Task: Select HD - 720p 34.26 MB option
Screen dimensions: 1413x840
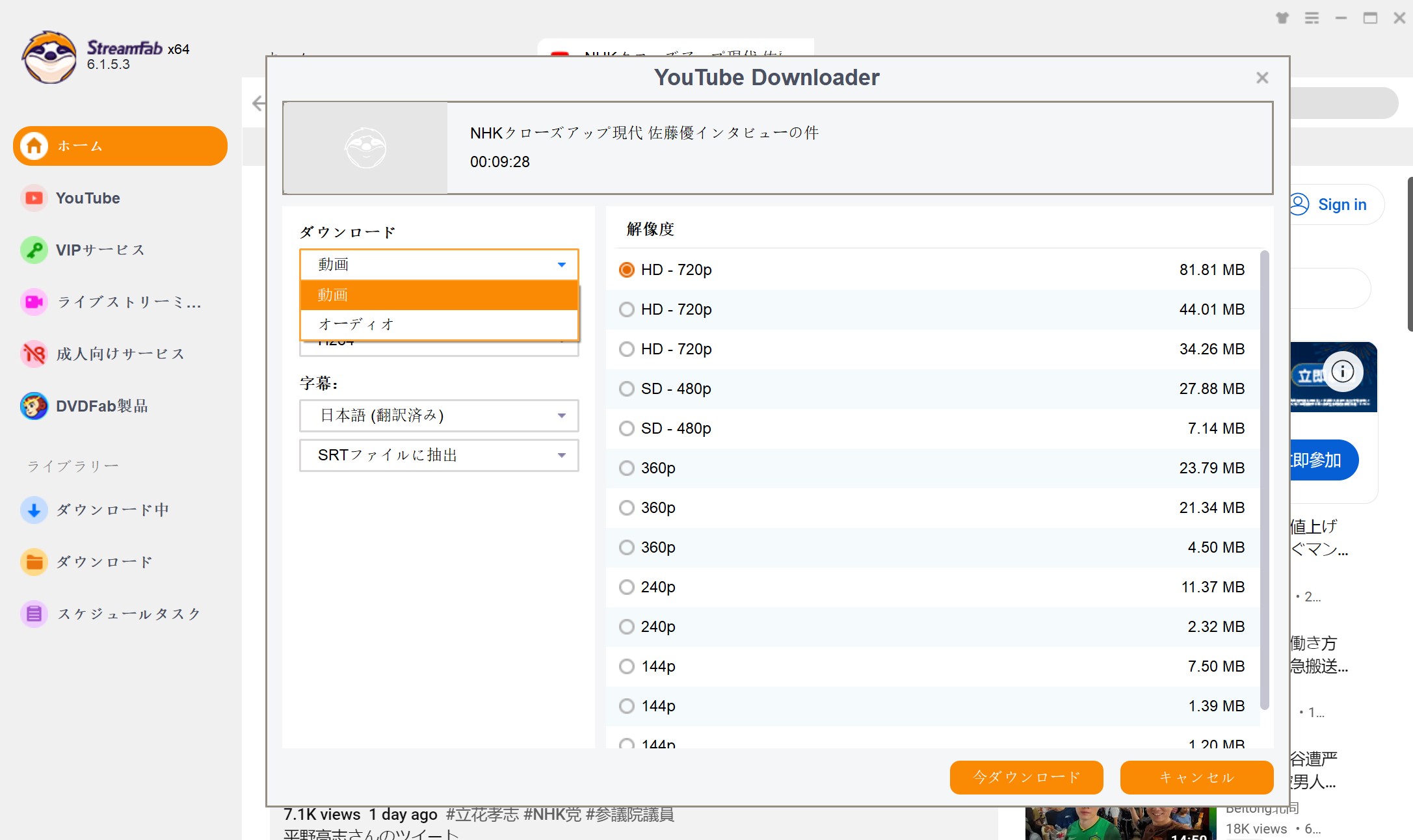Action: (932, 348)
